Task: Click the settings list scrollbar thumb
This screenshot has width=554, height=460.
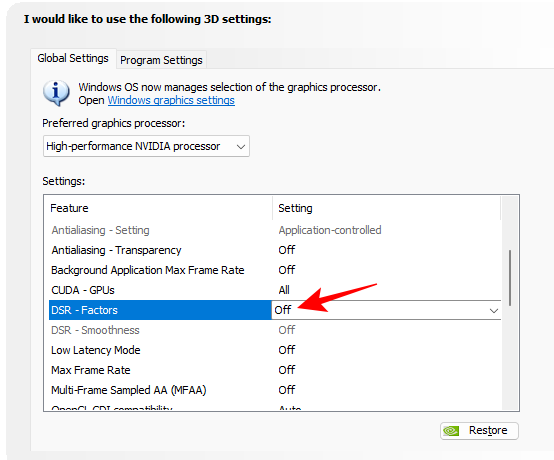Action: pos(510,278)
